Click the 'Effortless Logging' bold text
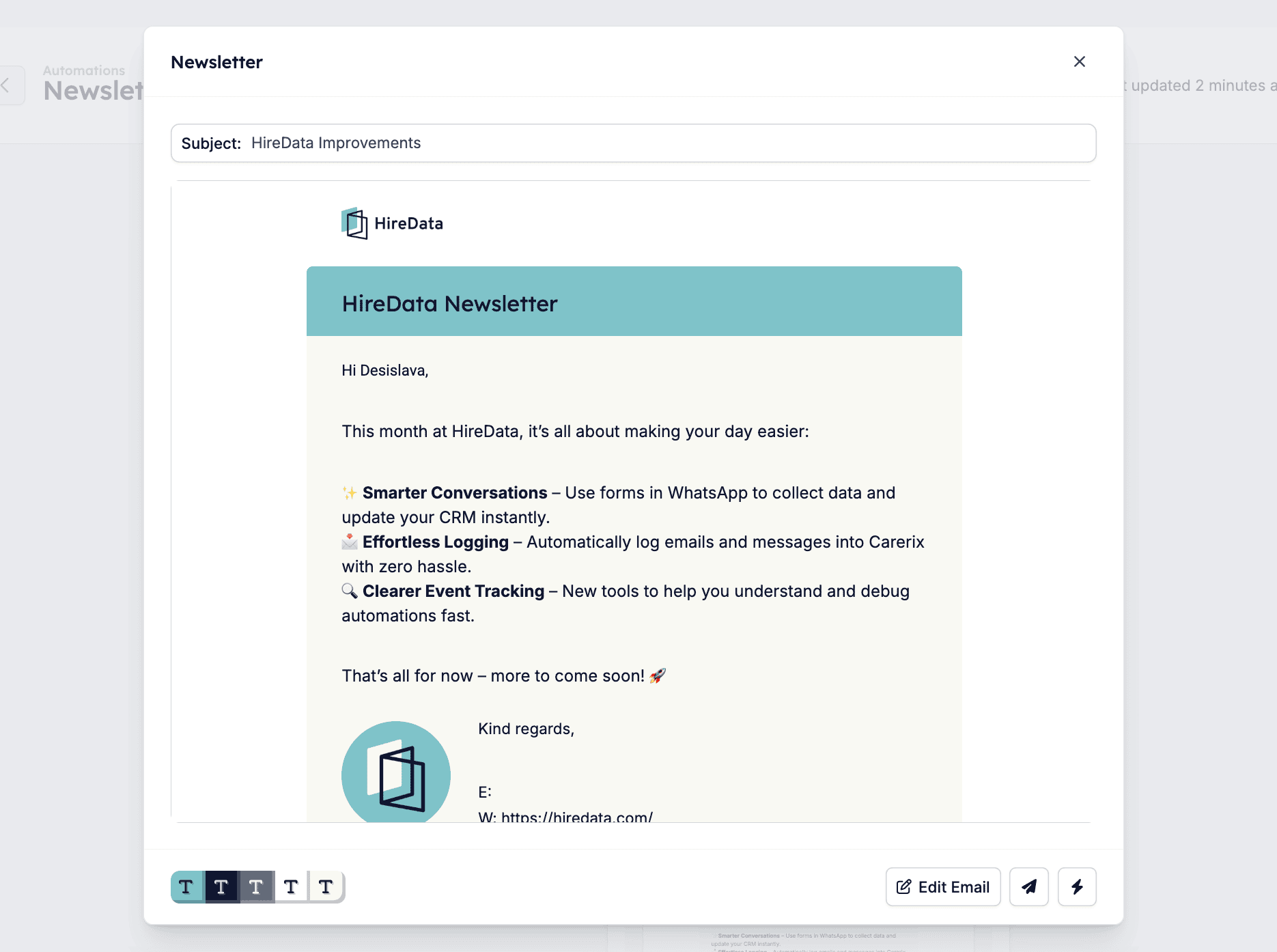Viewport: 1277px width, 952px height. pyautogui.click(x=436, y=542)
